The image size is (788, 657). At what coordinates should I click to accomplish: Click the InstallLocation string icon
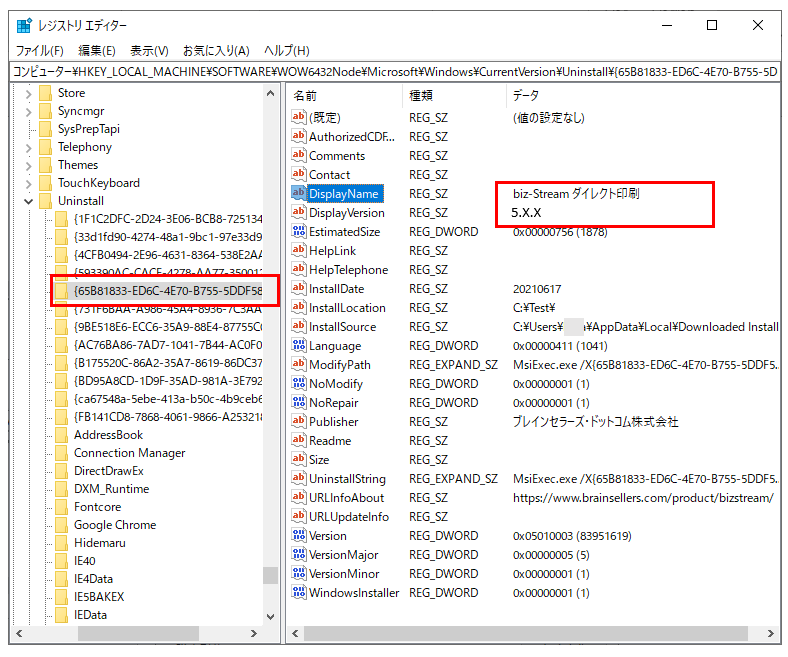(299, 307)
